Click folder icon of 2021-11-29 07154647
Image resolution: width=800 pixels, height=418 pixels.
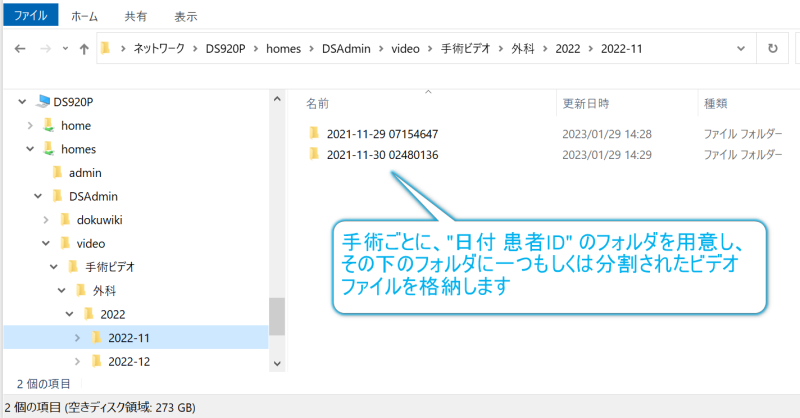tap(314, 133)
